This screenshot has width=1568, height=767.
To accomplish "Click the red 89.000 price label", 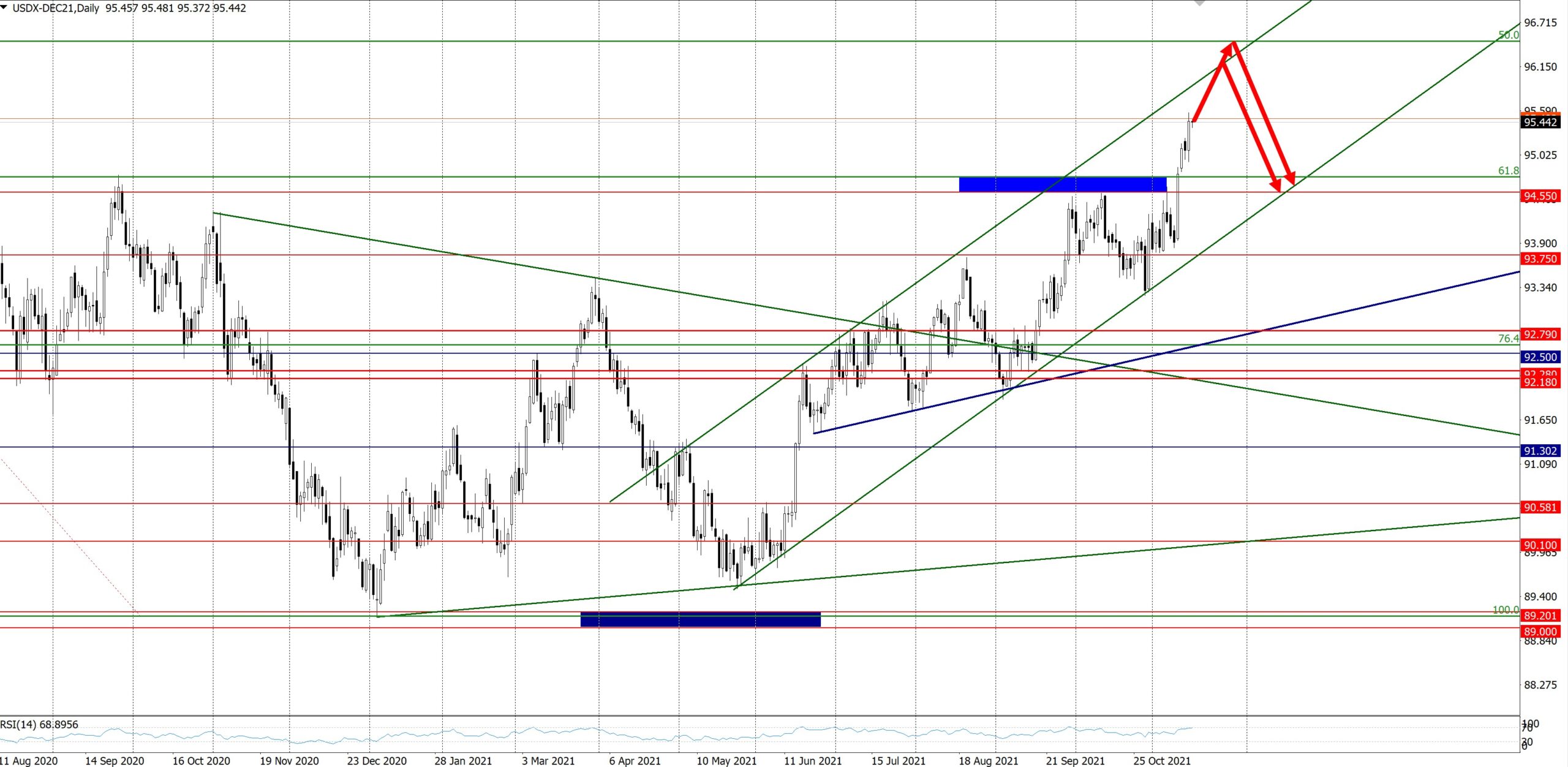I will point(1540,632).
